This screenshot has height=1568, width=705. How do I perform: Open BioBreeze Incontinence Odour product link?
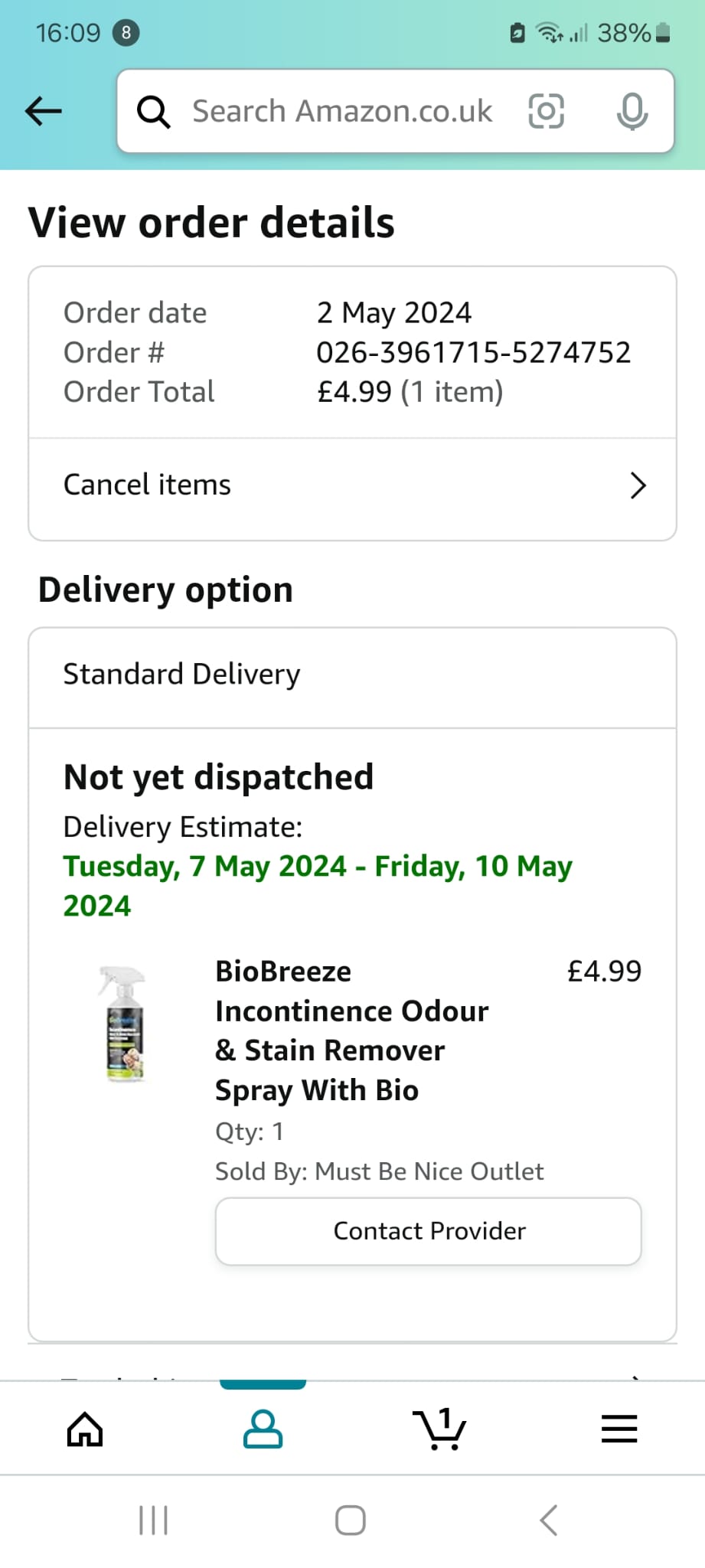point(352,1031)
